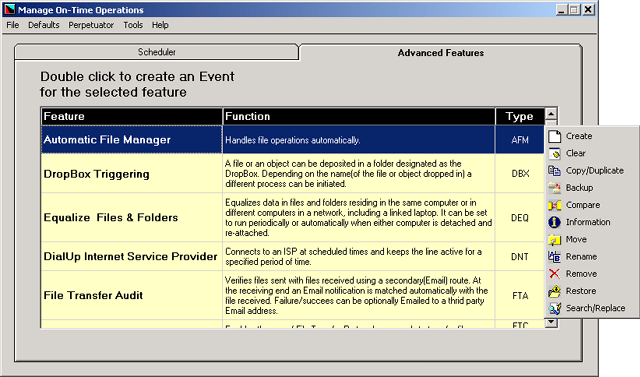Select File Transfer Audit feature
This screenshot has height=377, width=640.
(132, 295)
